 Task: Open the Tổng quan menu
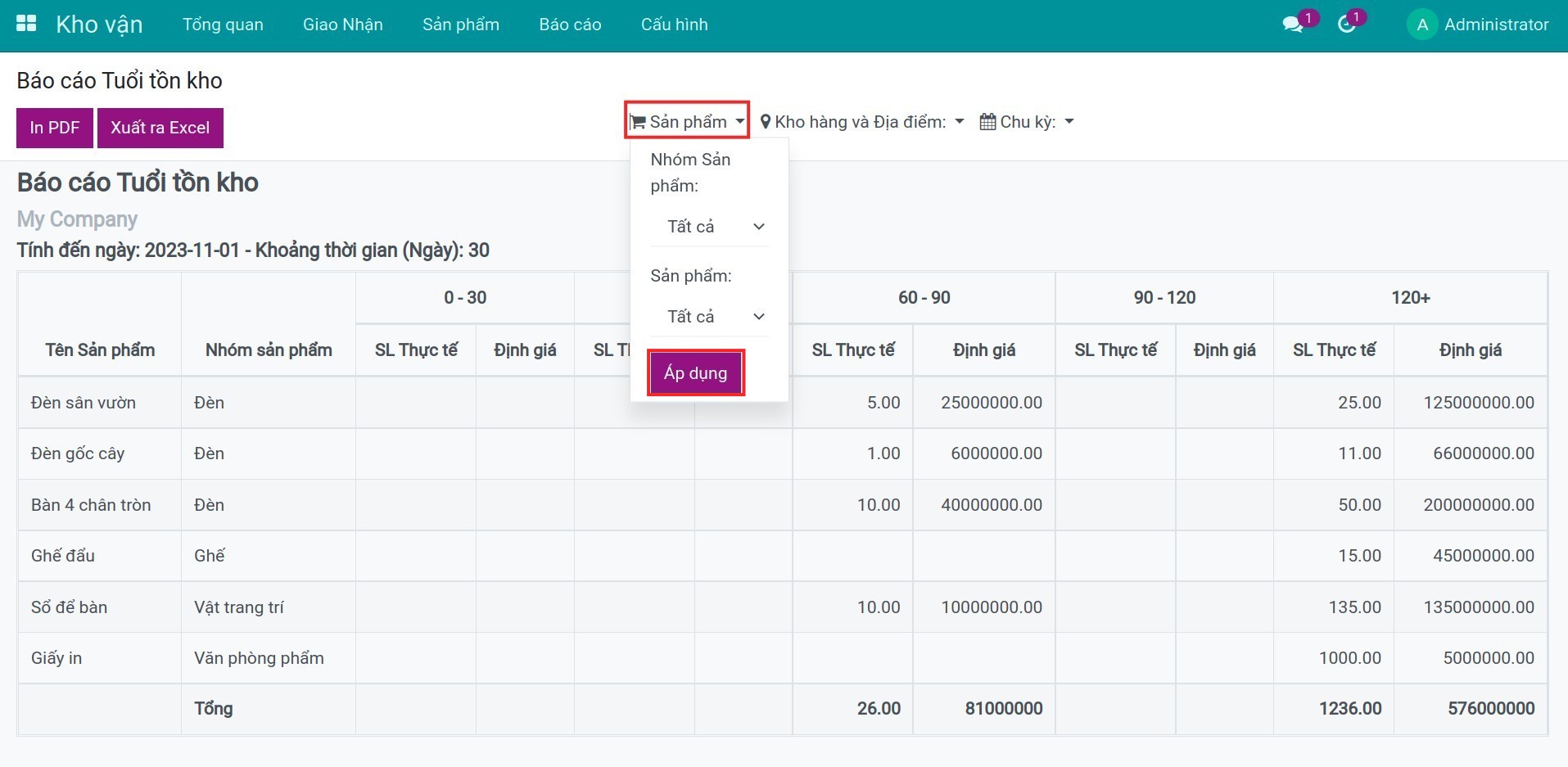tap(223, 25)
